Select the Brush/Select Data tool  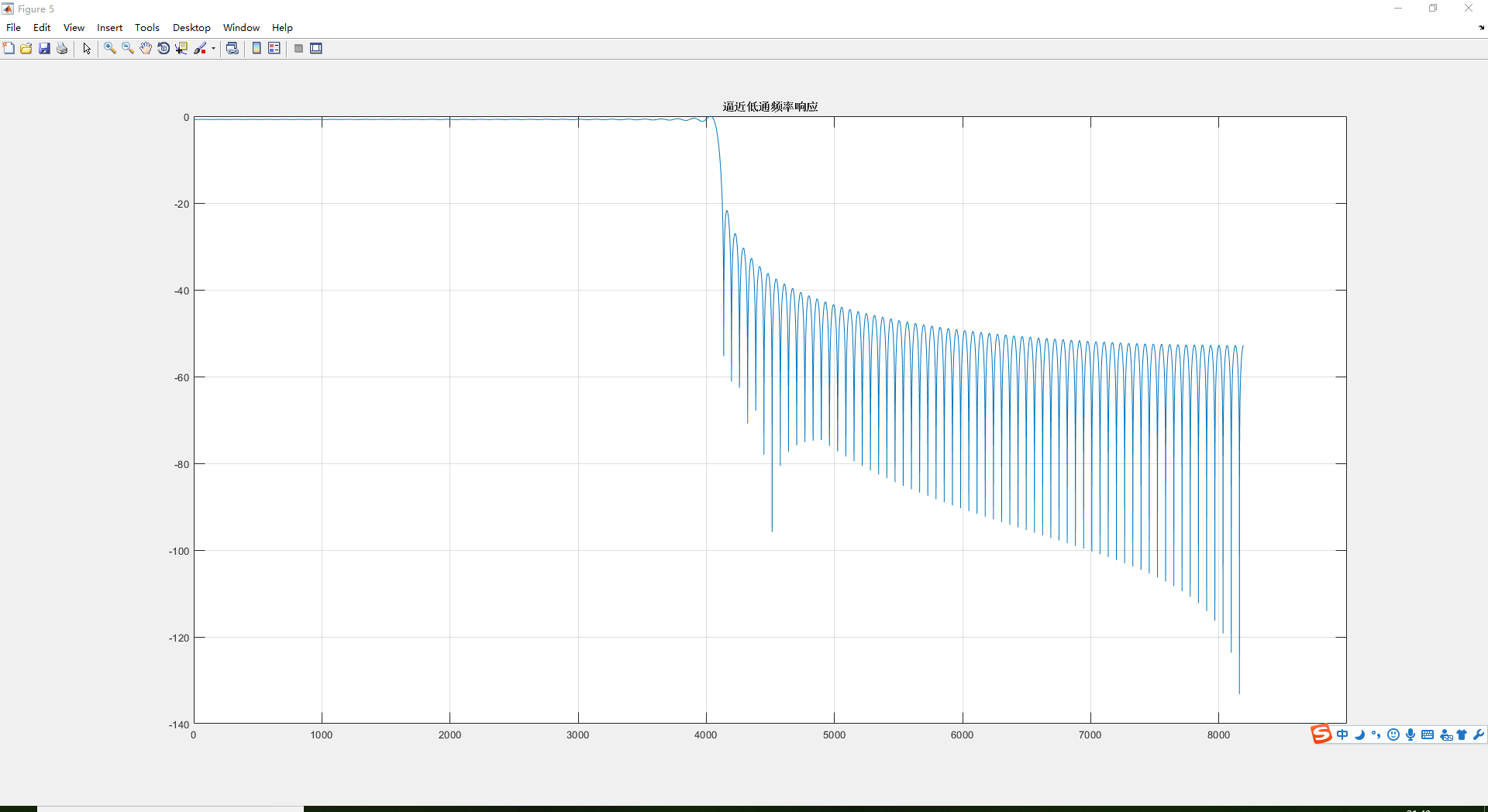pos(200,49)
